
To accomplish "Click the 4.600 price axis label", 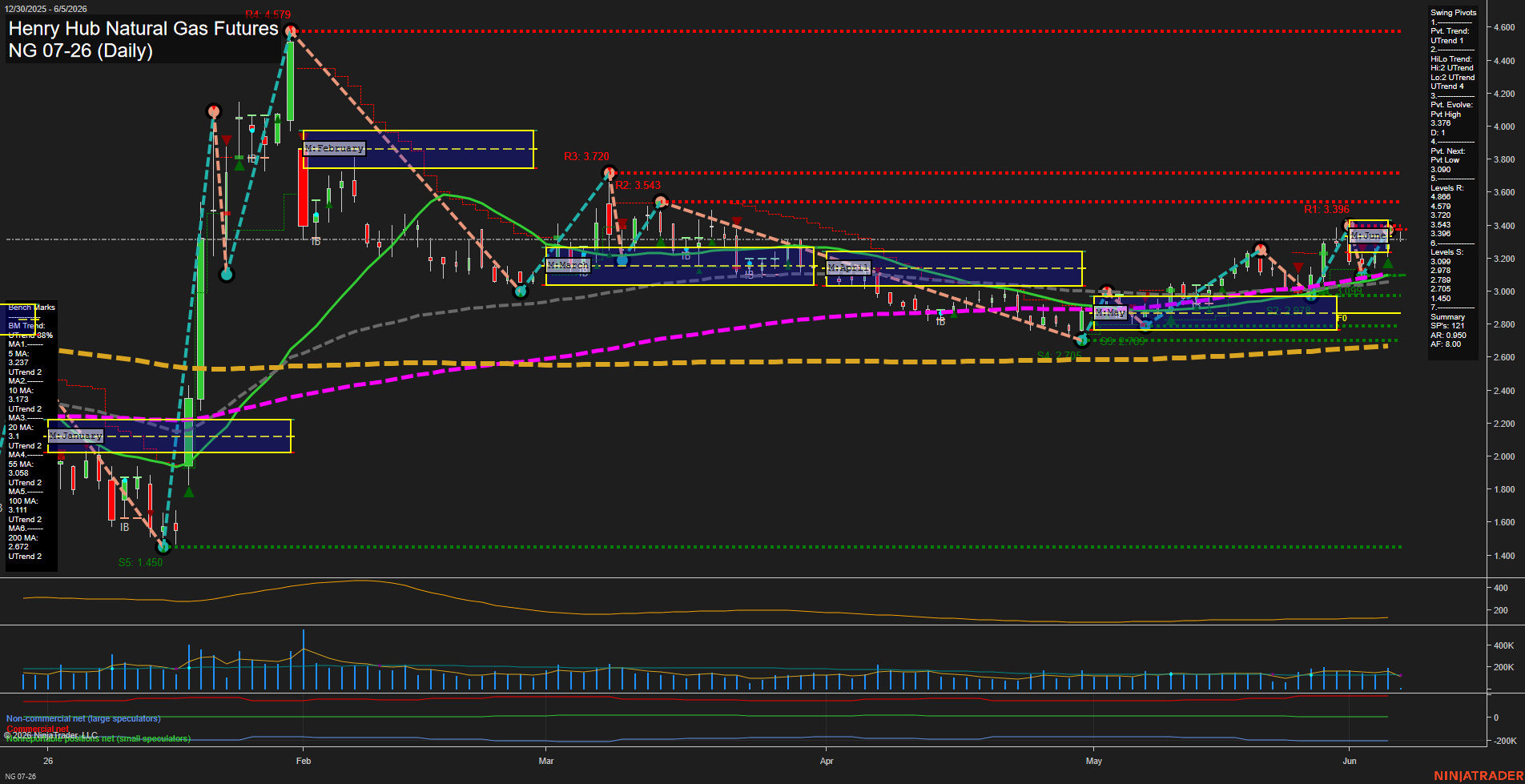I will 1503,27.
